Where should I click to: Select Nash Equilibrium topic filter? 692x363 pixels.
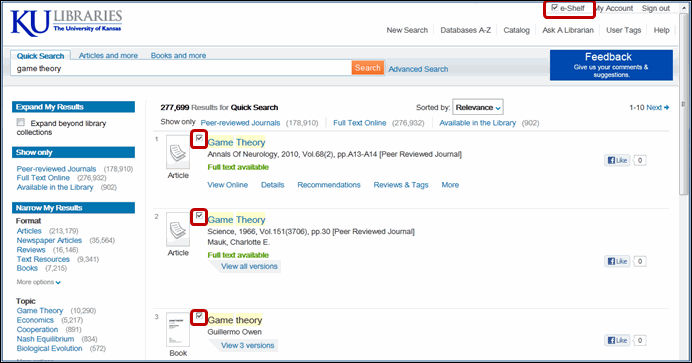click(45, 339)
